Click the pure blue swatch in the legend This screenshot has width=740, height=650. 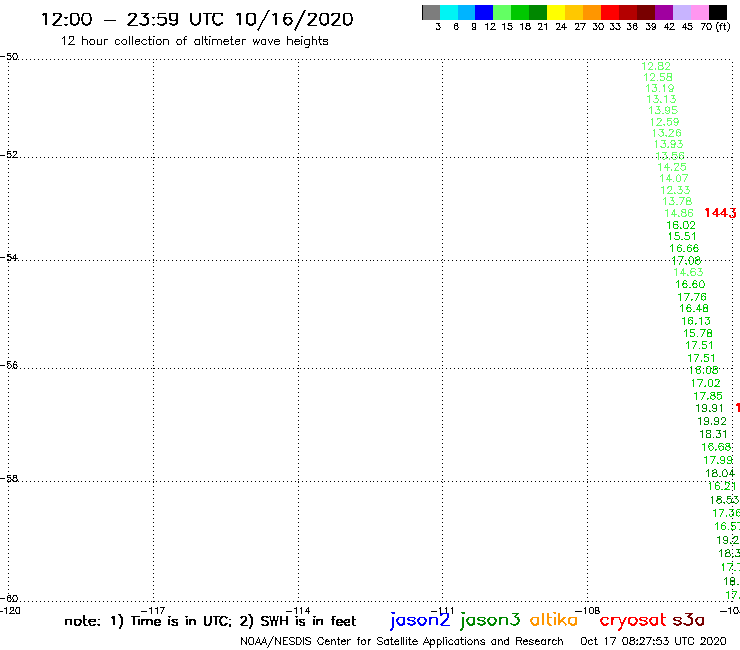coord(484,12)
